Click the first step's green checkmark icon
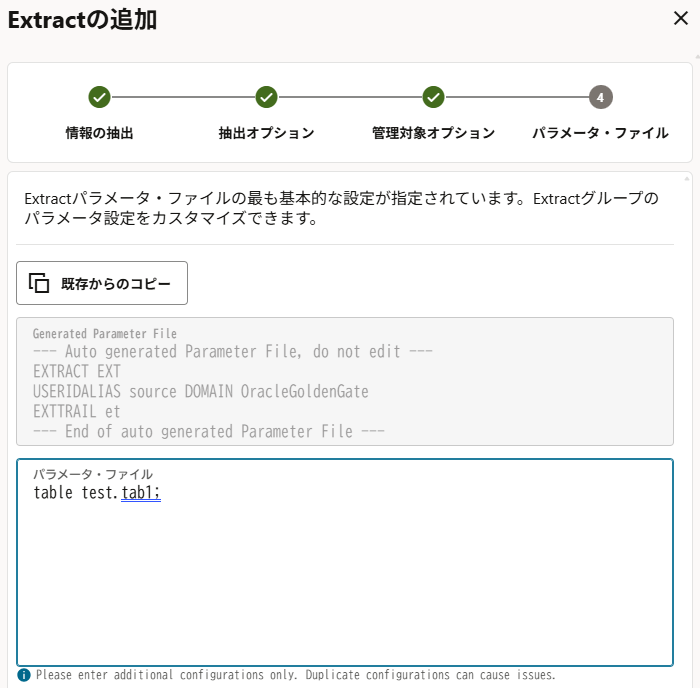Image resolution: width=700 pixels, height=688 pixels. [99, 97]
